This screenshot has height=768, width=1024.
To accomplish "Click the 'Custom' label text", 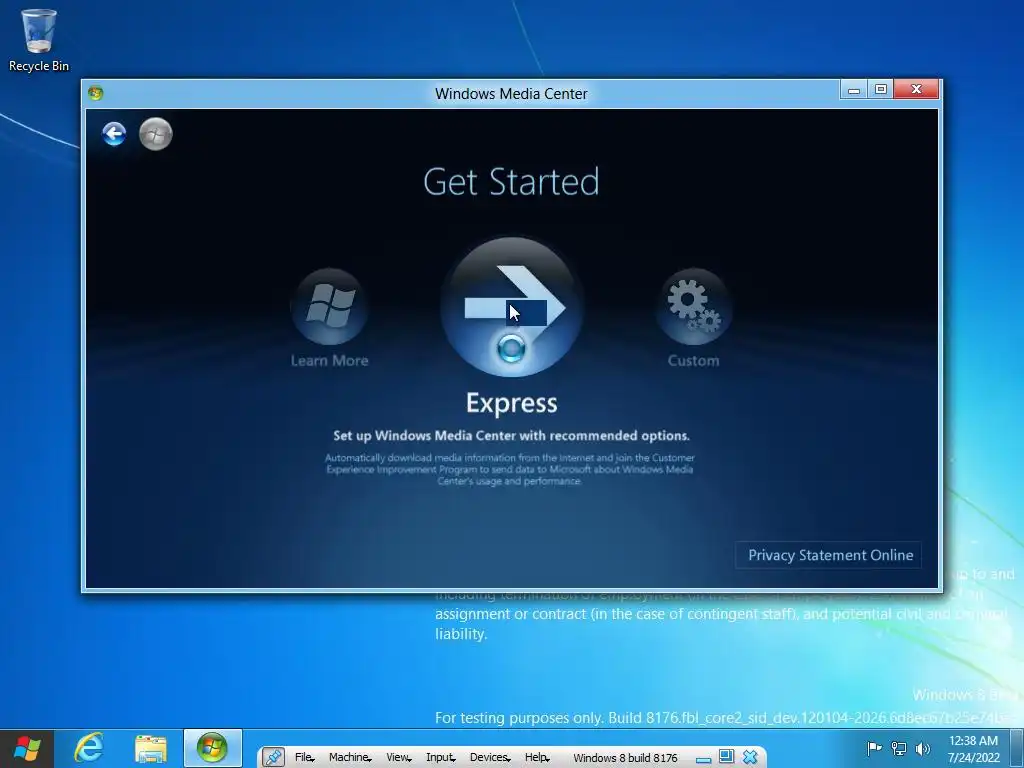I will point(694,360).
